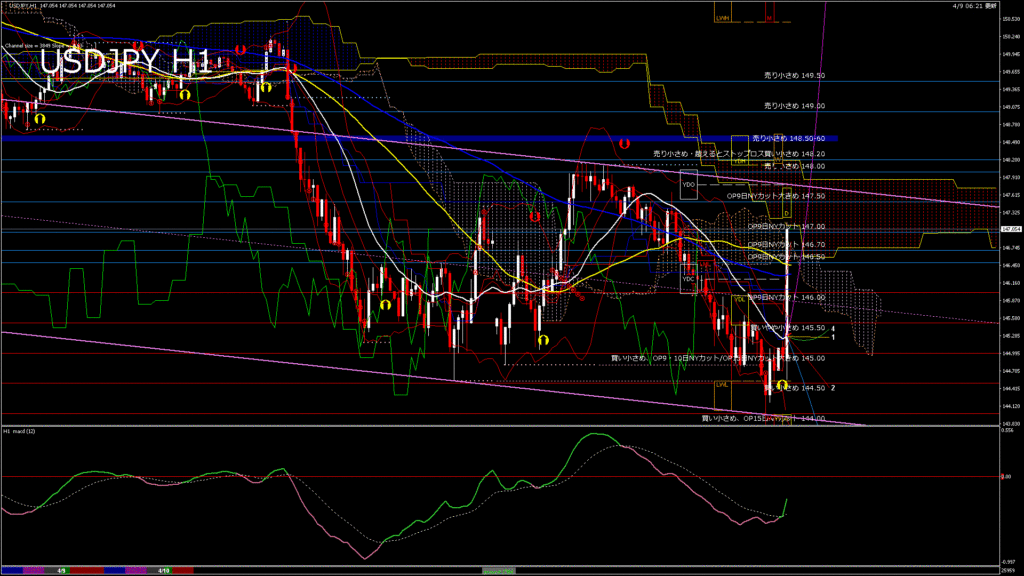Select the 4/10 date marker on the bottom bar
Viewport: 1024px width, 576px height.
163,571
